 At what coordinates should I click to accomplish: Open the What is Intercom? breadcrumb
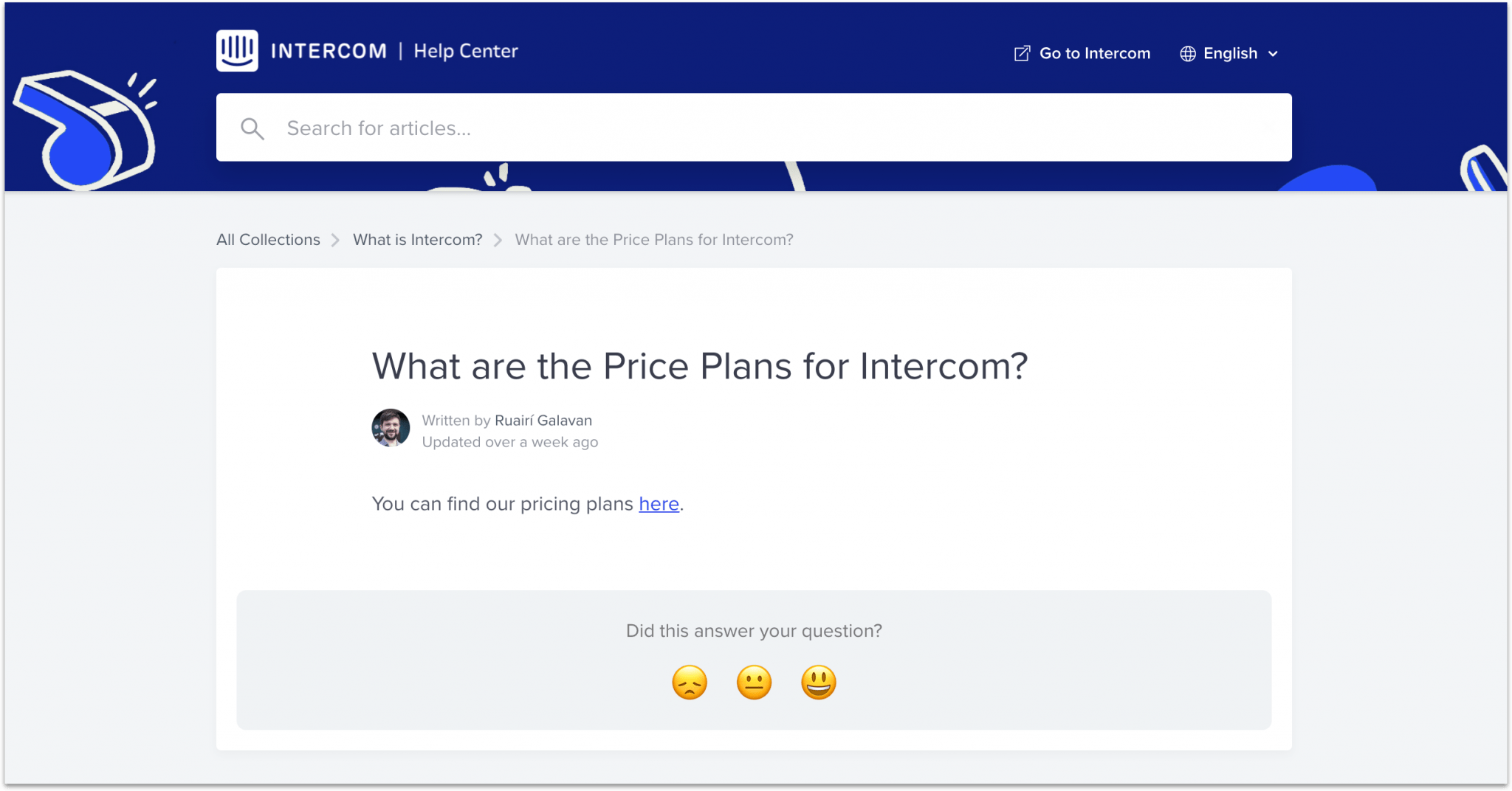(x=417, y=240)
